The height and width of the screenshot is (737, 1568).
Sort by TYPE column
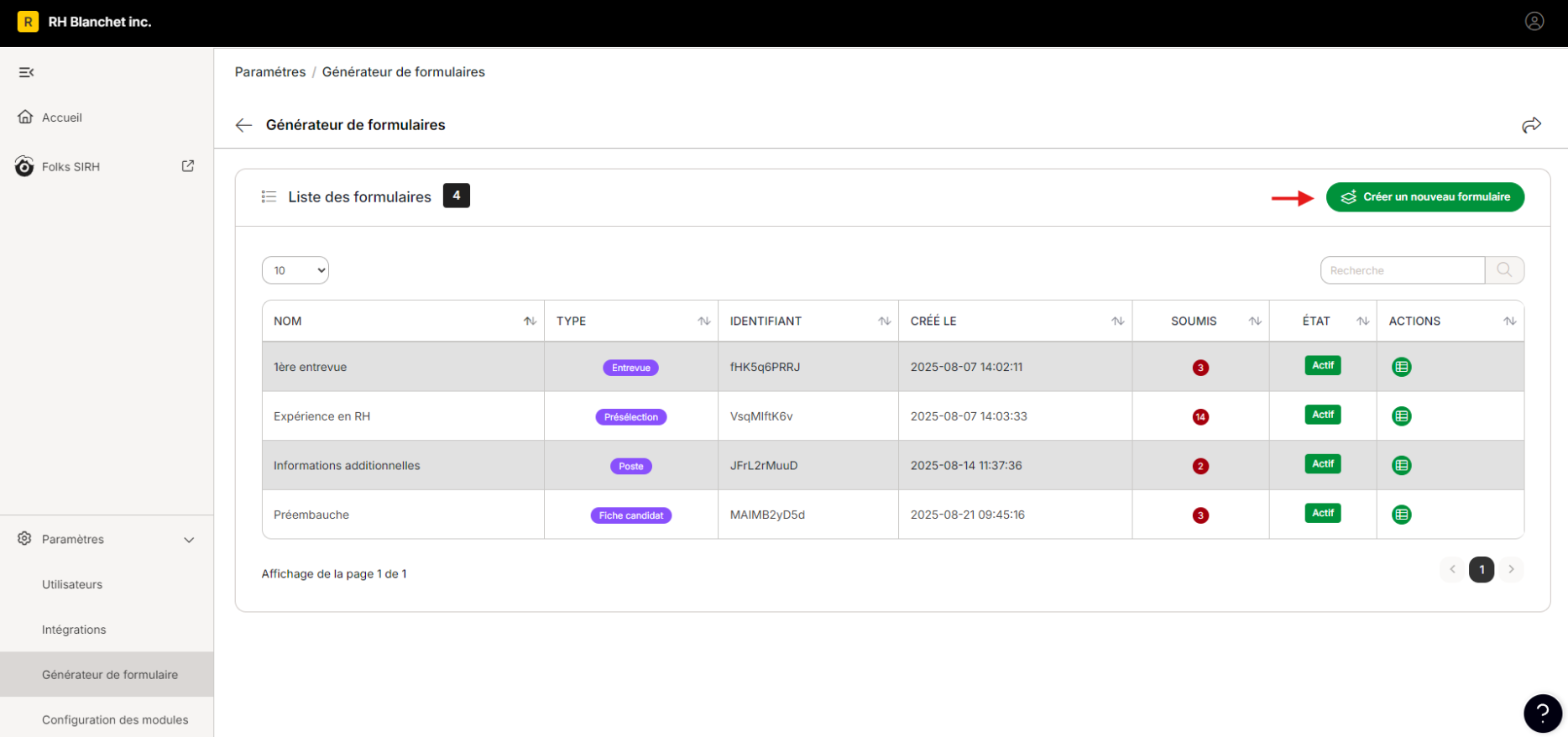703,321
